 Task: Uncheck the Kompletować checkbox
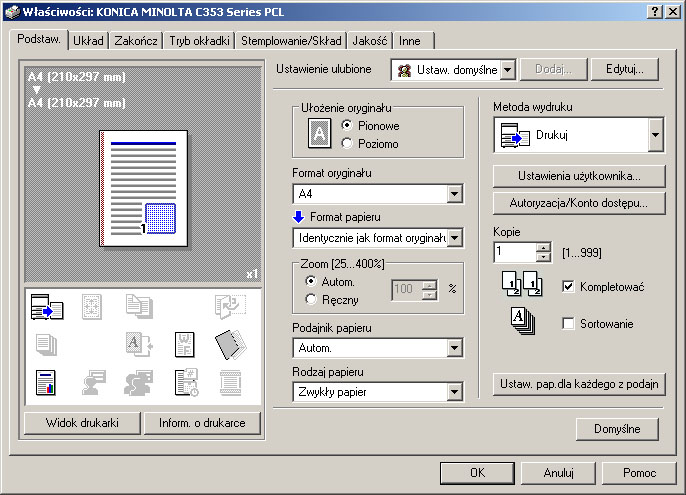[x=568, y=287]
